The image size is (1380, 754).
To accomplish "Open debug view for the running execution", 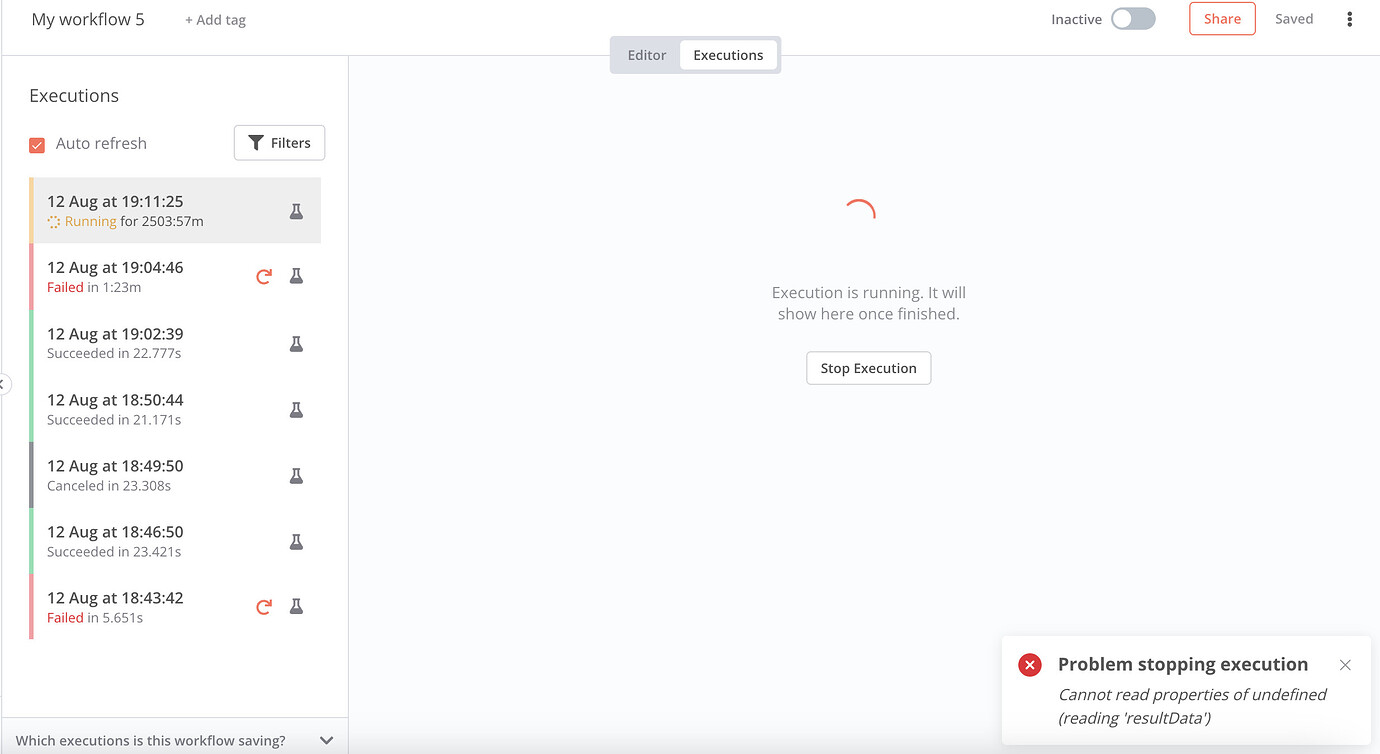I will click(x=296, y=211).
